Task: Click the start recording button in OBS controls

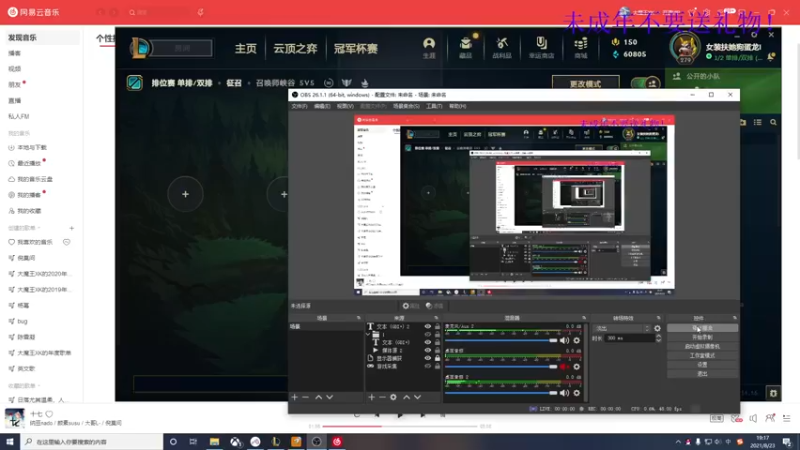Action: pos(702,337)
